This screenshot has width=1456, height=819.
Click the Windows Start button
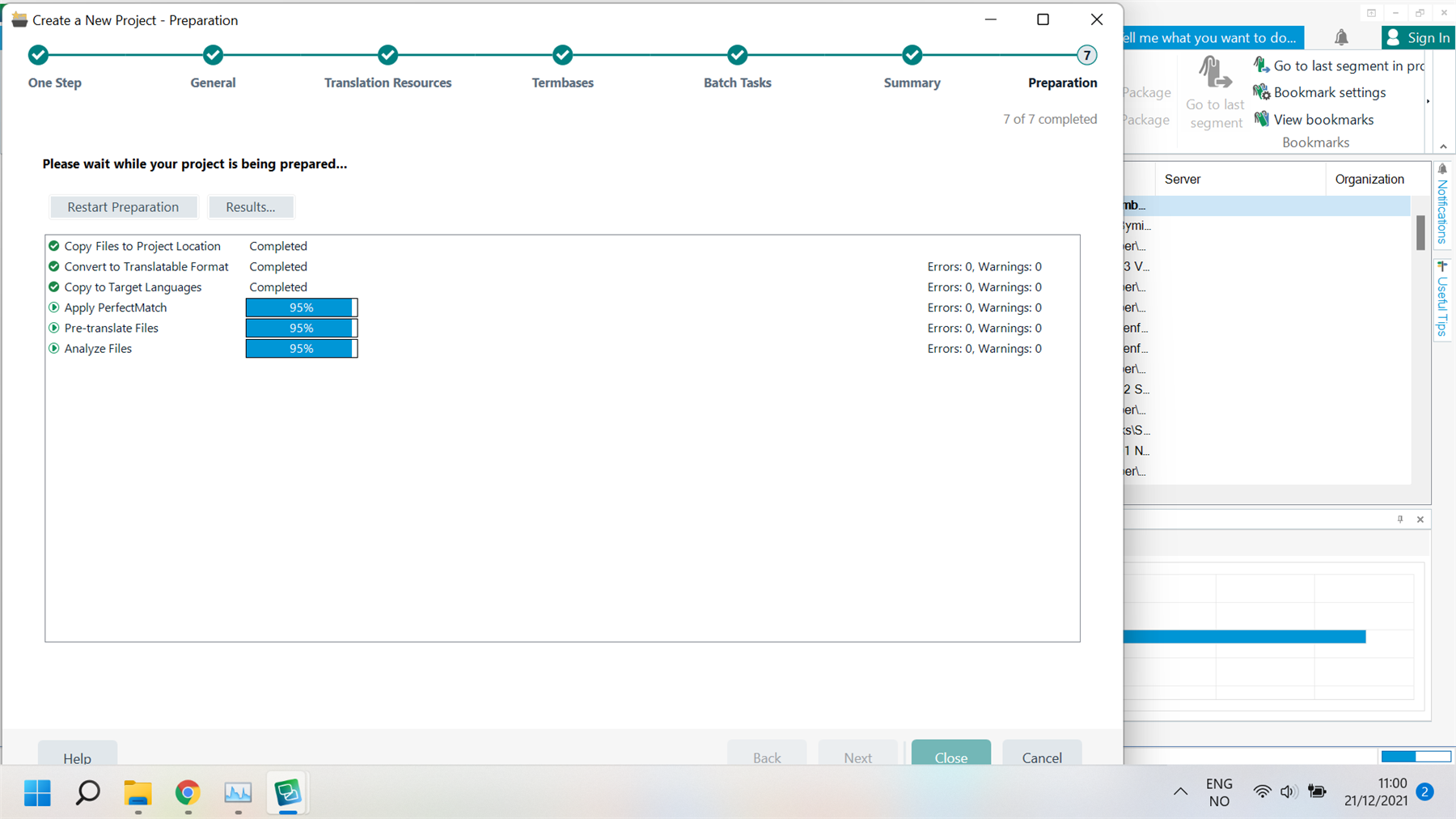coord(36,793)
